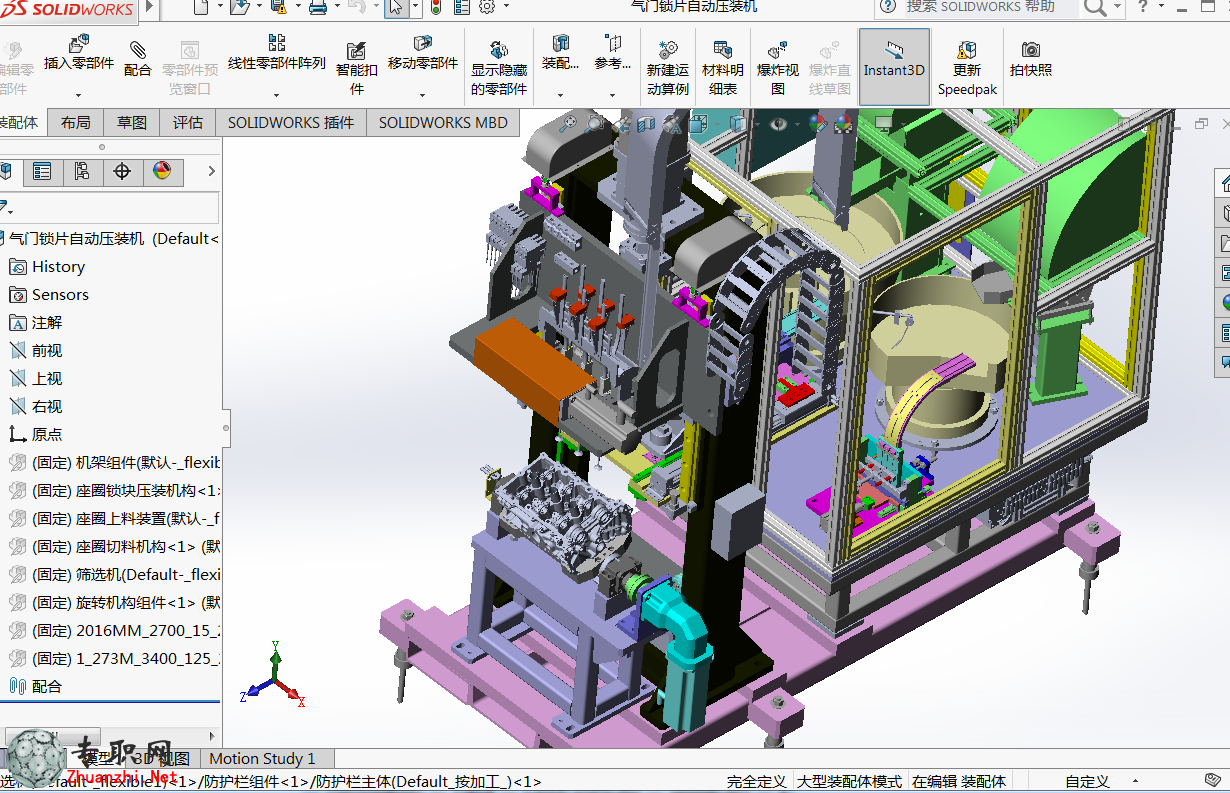Open the Options gear dropdown arrow
Screen dimensions: 1230x793
pyautogui.click(x=506, y=8)
